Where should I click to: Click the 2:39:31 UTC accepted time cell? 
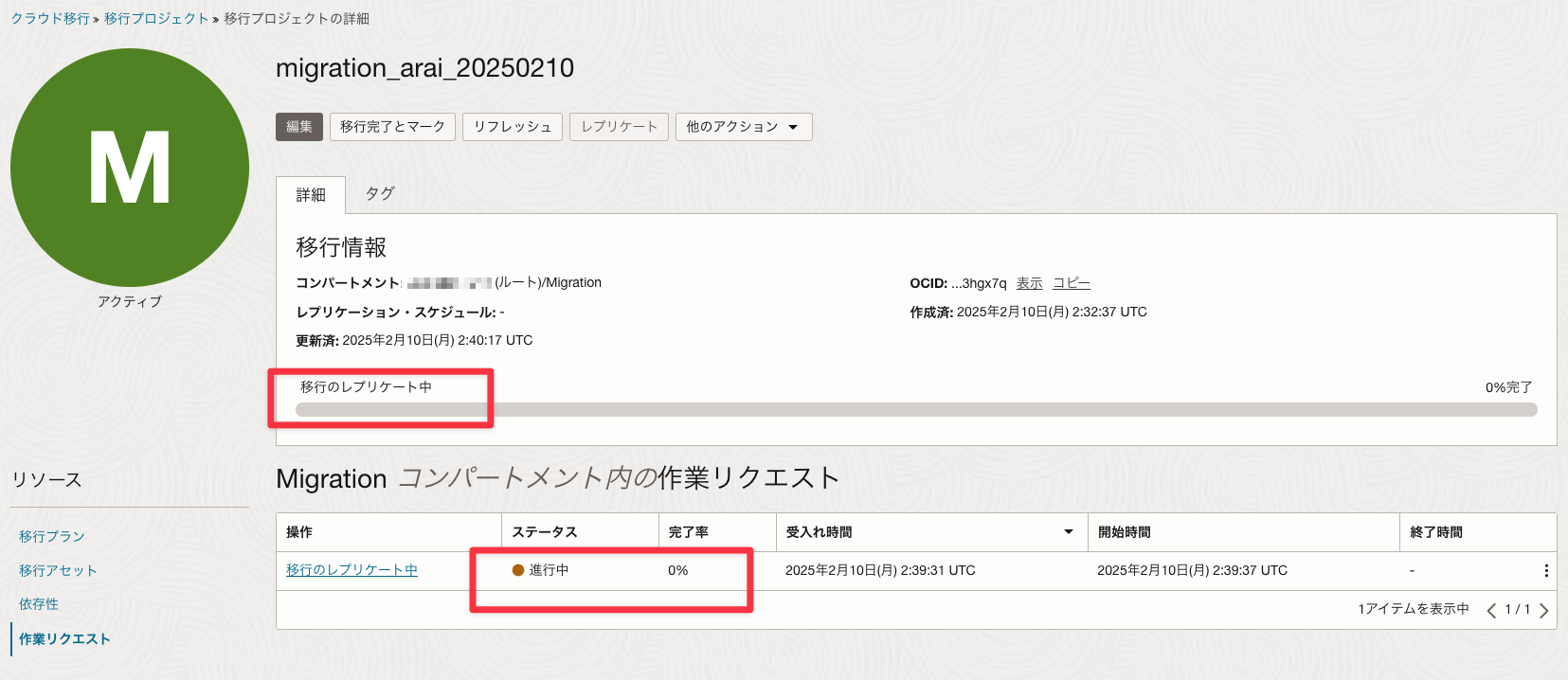click(x=880, y=570)
